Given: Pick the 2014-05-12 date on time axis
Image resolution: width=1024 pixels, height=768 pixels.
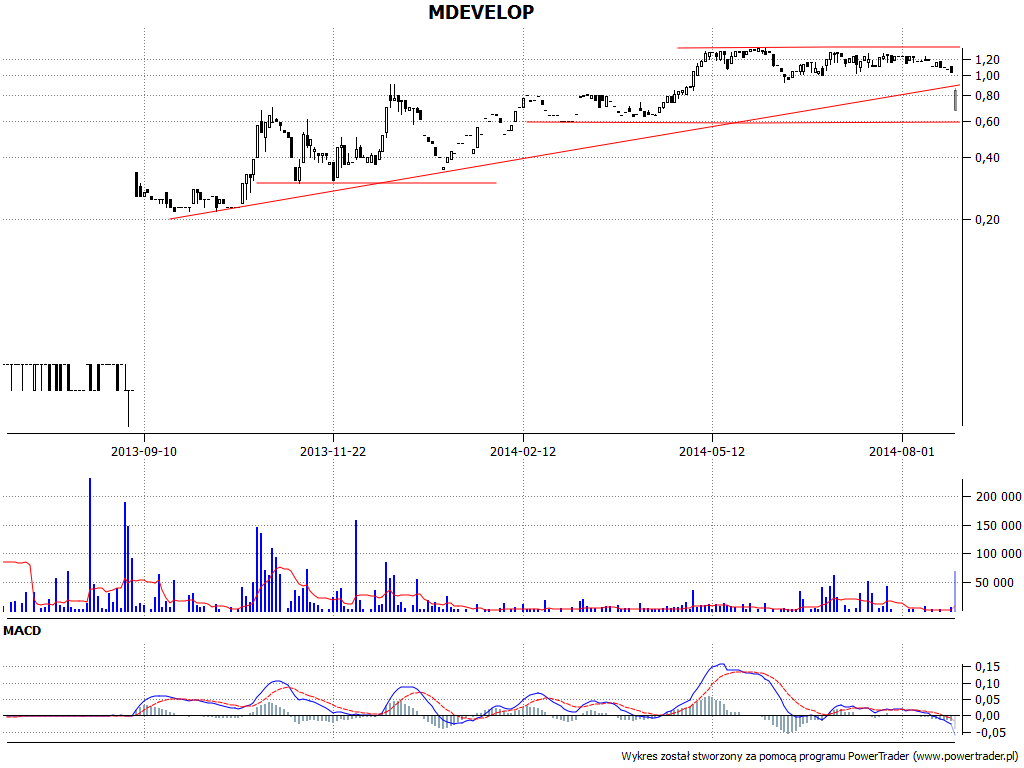Looking at the screenshot, I should click(x=712, y=451).
